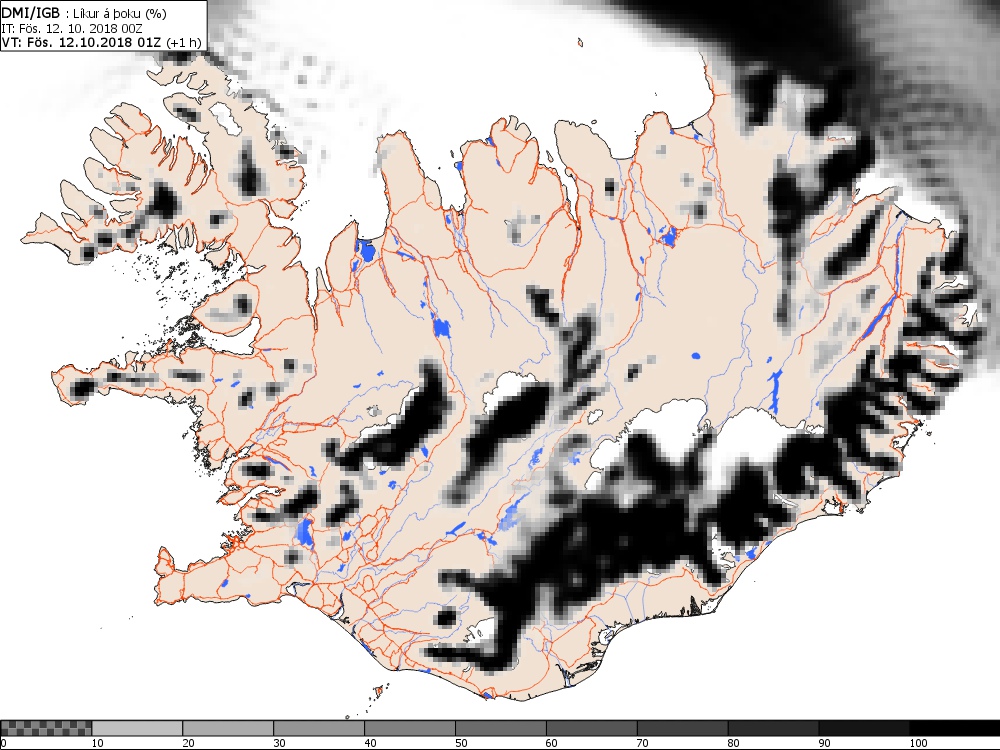Click the legend label "10"
This screenshot has width=1000, height=750.
98,743
